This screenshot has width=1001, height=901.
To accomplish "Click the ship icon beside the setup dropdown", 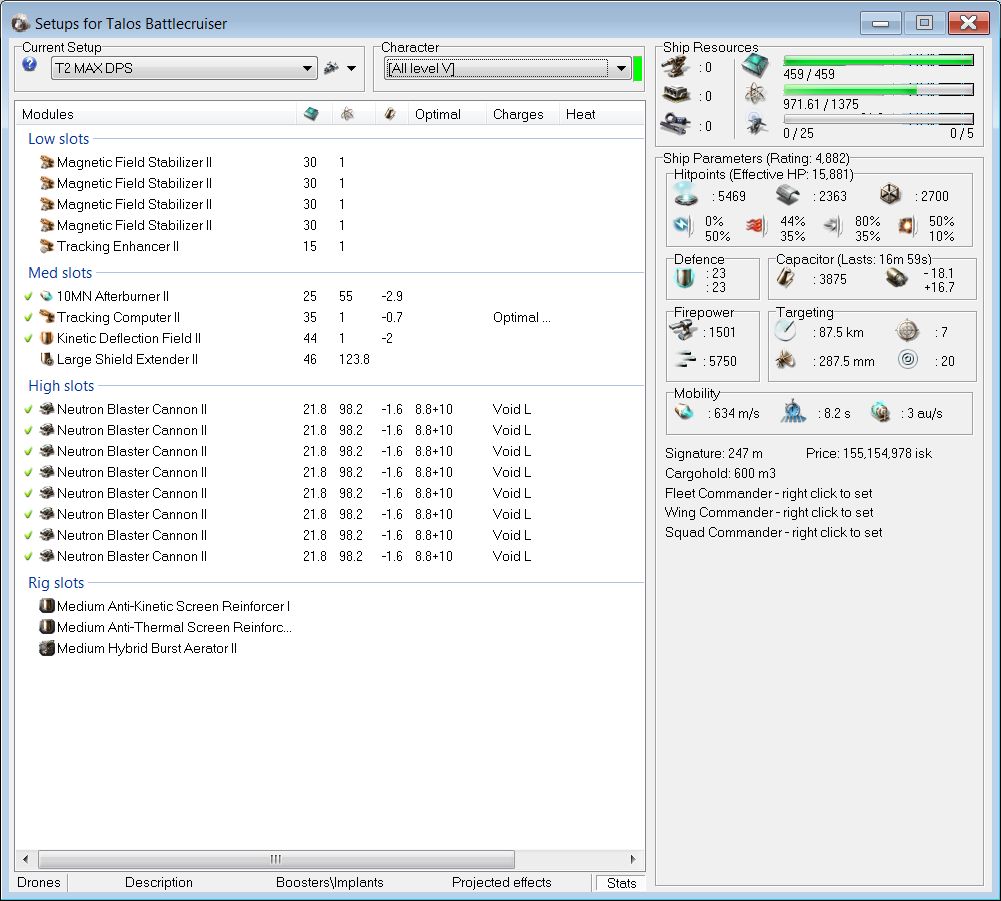I will (x=331, y=68).
